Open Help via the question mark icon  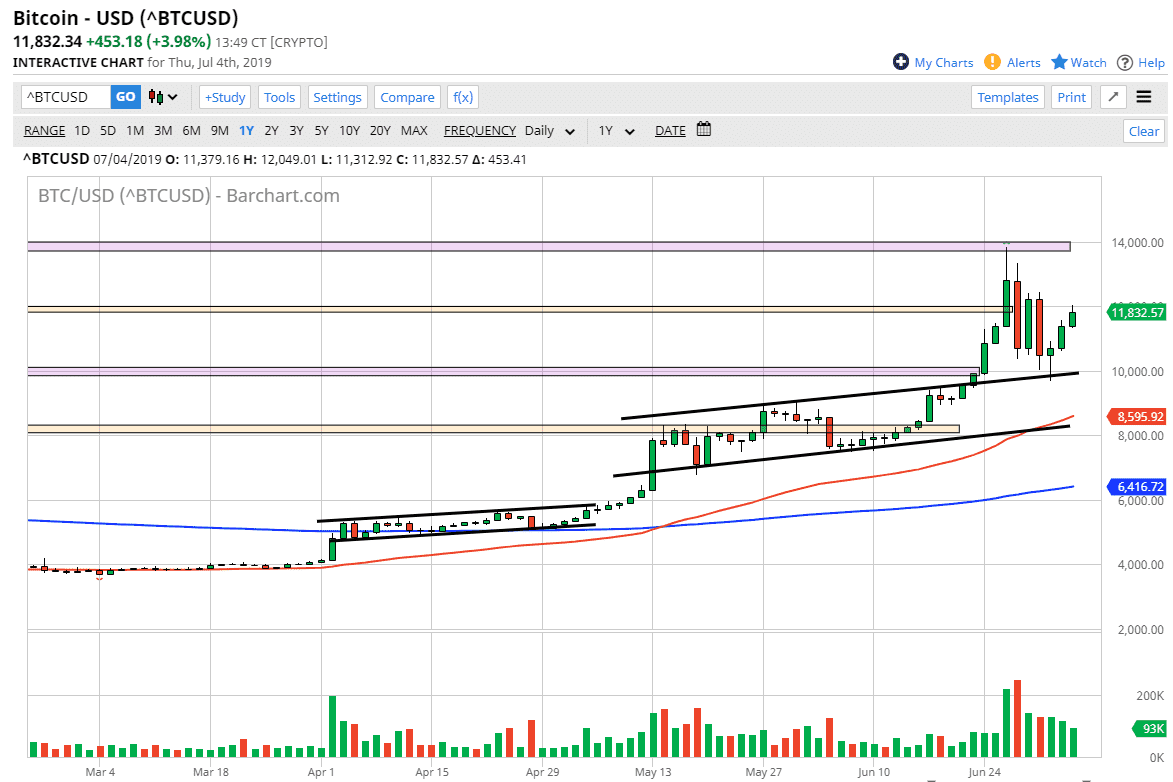(x=1125, y=62)
